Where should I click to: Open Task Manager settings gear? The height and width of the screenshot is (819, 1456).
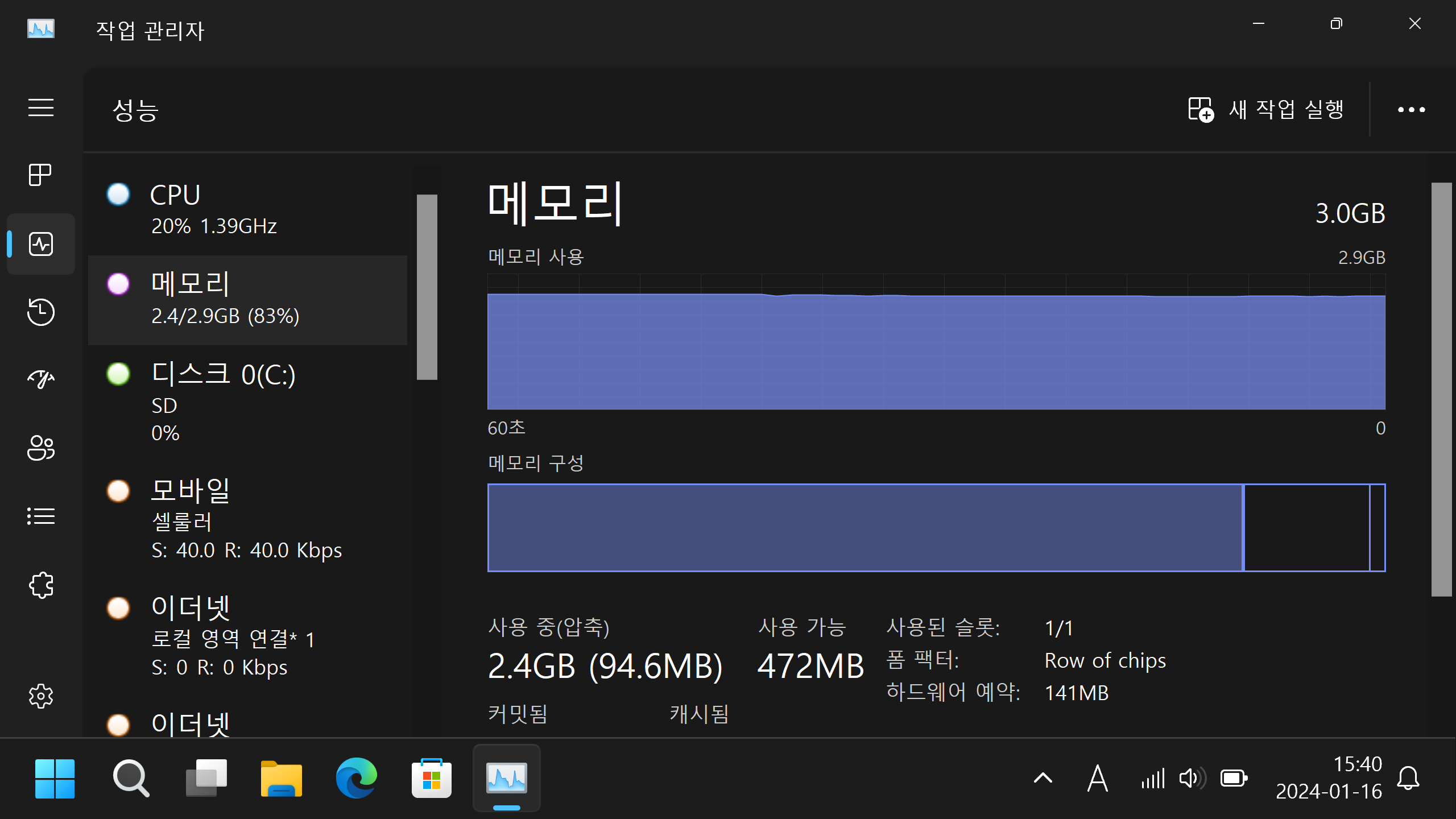40,696
